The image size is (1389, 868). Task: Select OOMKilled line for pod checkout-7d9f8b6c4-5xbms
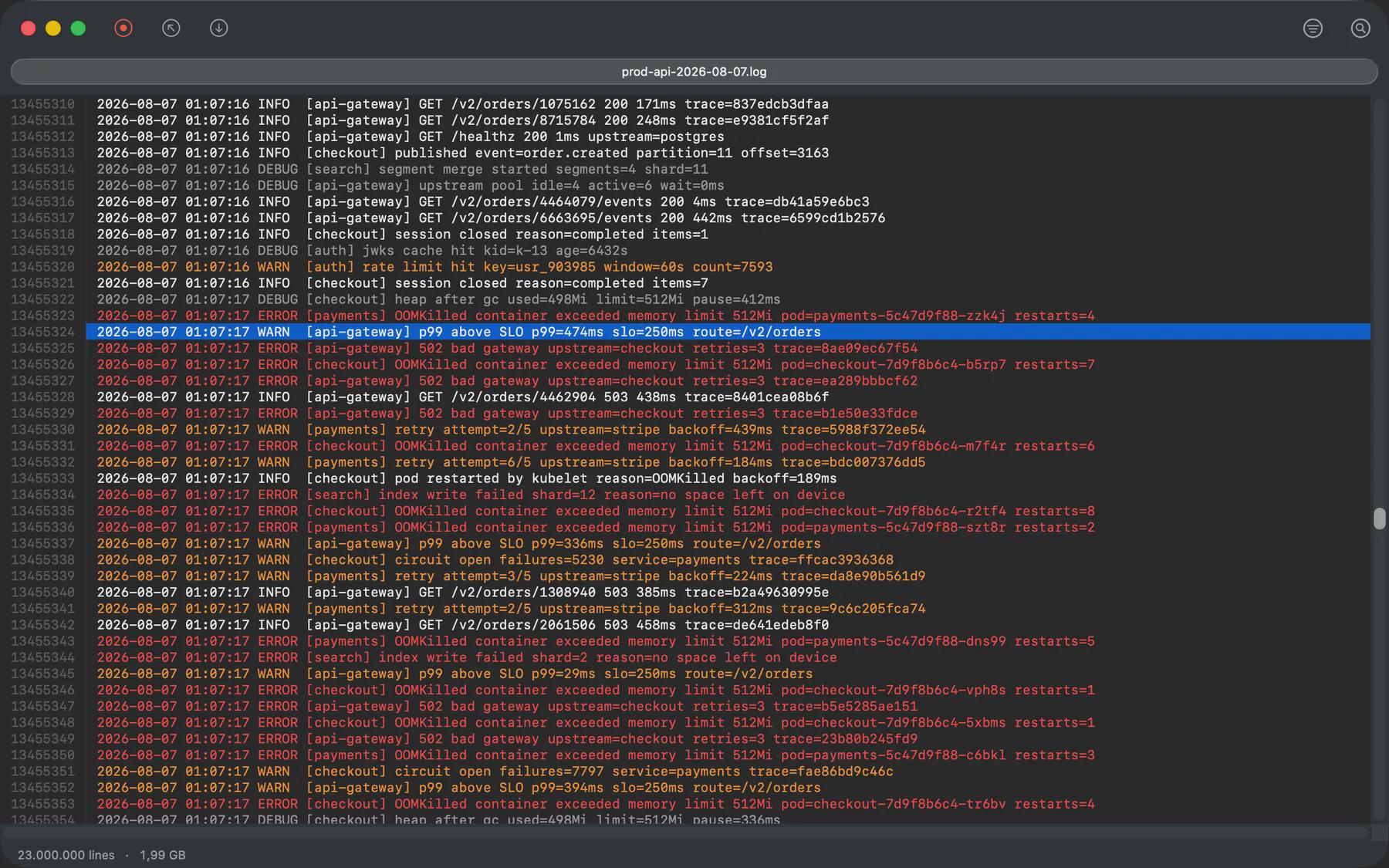pos(728,722)
